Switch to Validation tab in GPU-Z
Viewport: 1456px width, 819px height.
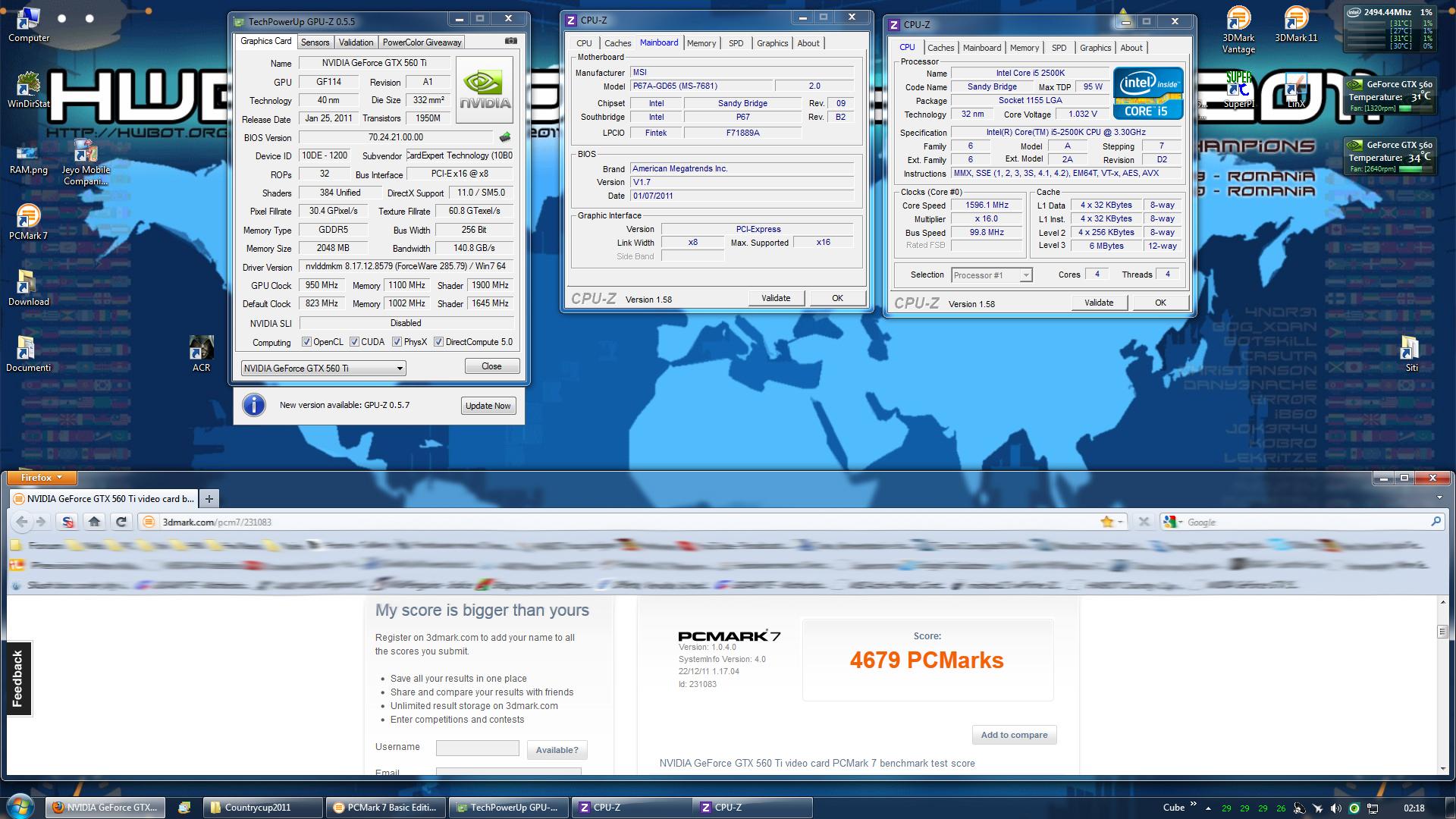[356, 42]
